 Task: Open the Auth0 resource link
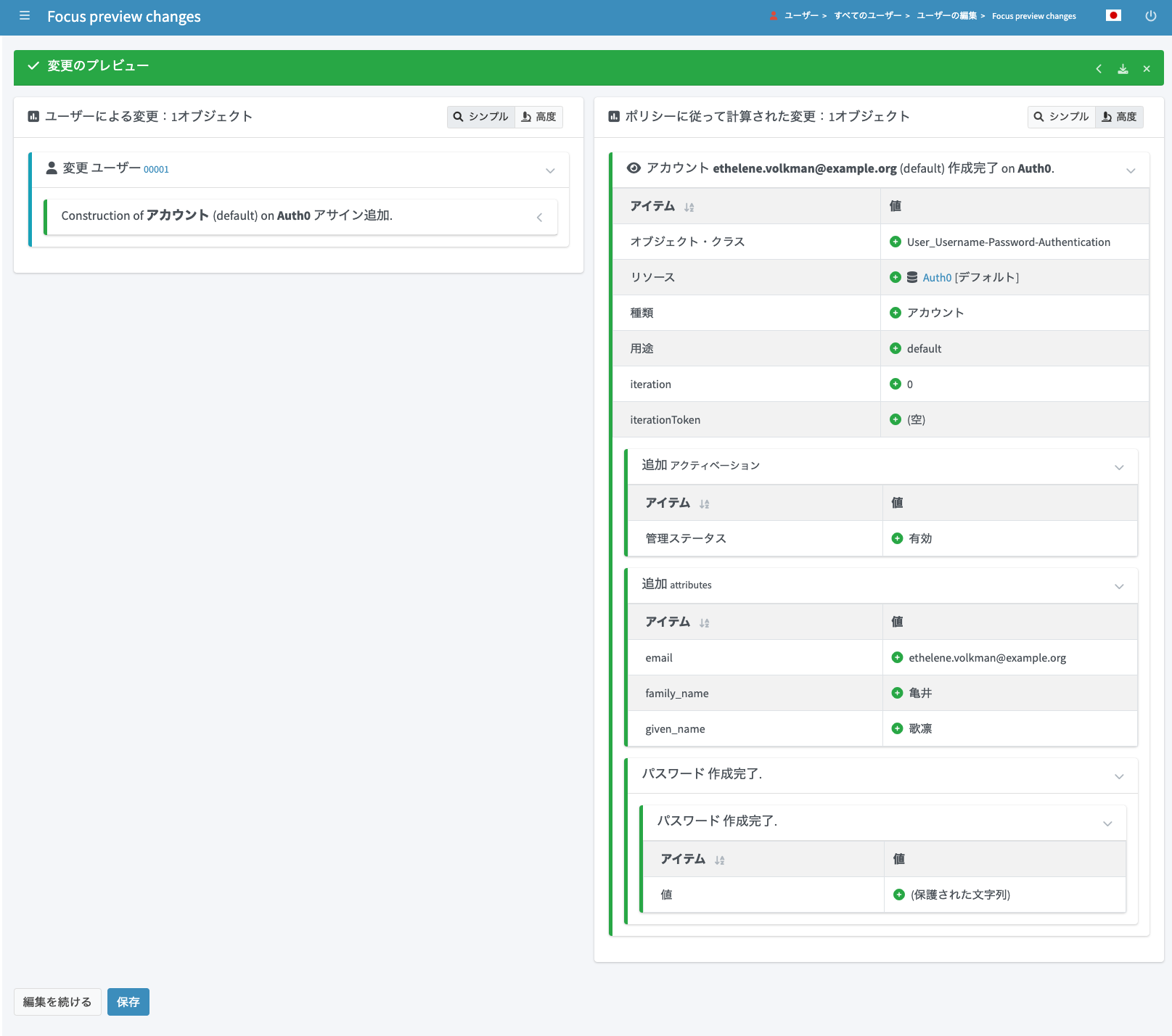pyautogui.click(x=937, y=277)
